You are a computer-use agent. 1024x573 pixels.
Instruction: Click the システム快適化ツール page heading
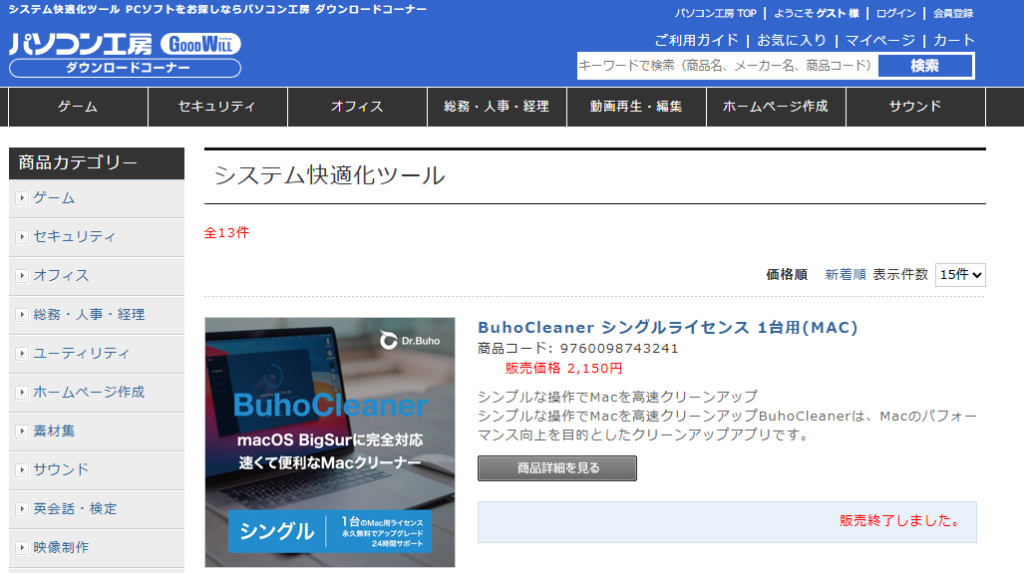pyautogui.click(x=330, y=175)
